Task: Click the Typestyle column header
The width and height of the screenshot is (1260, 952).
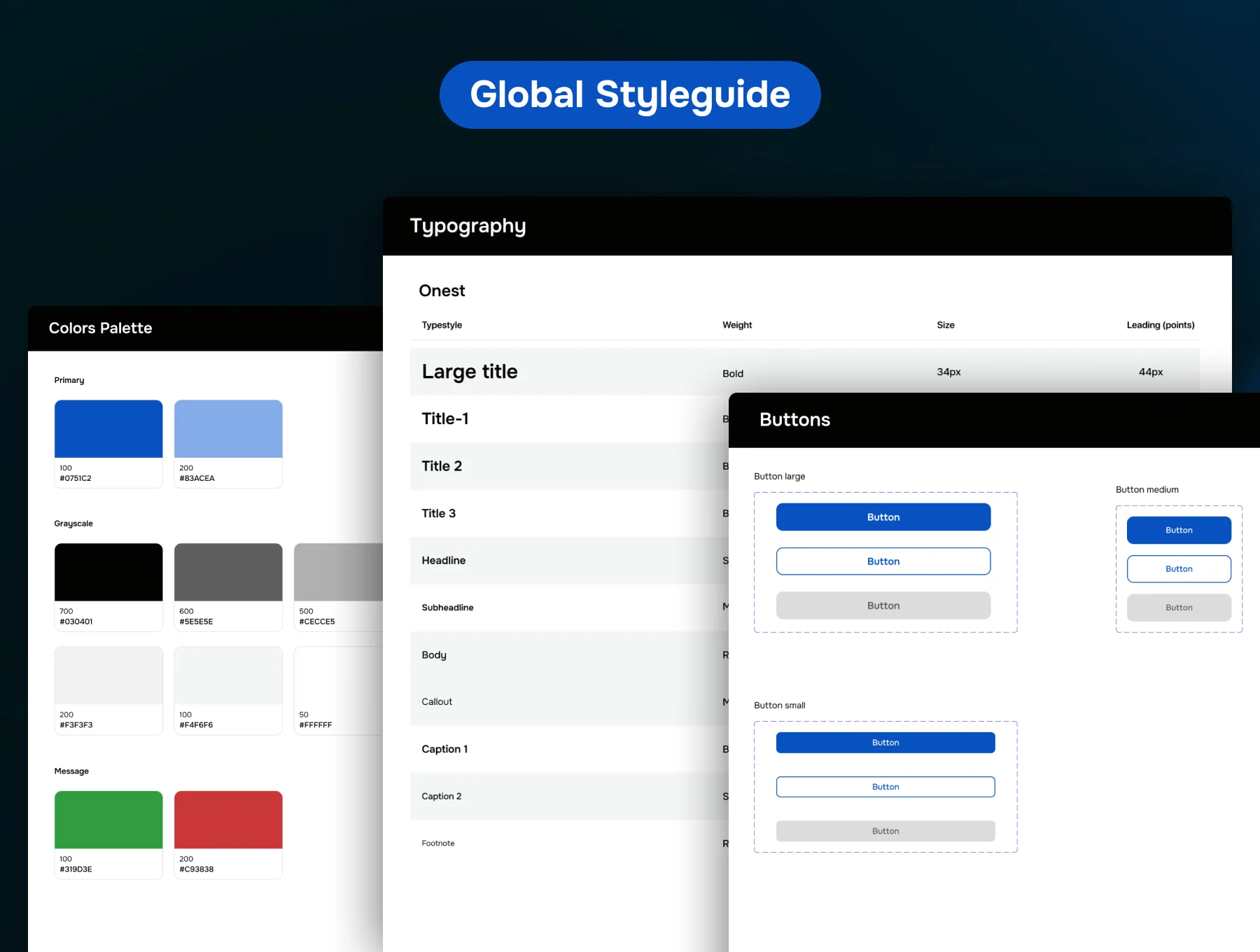Action: pos(442,325)
